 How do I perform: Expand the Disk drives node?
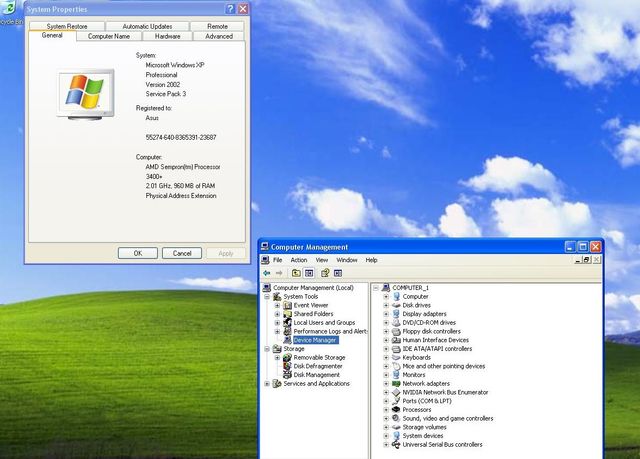coord(386,305)
